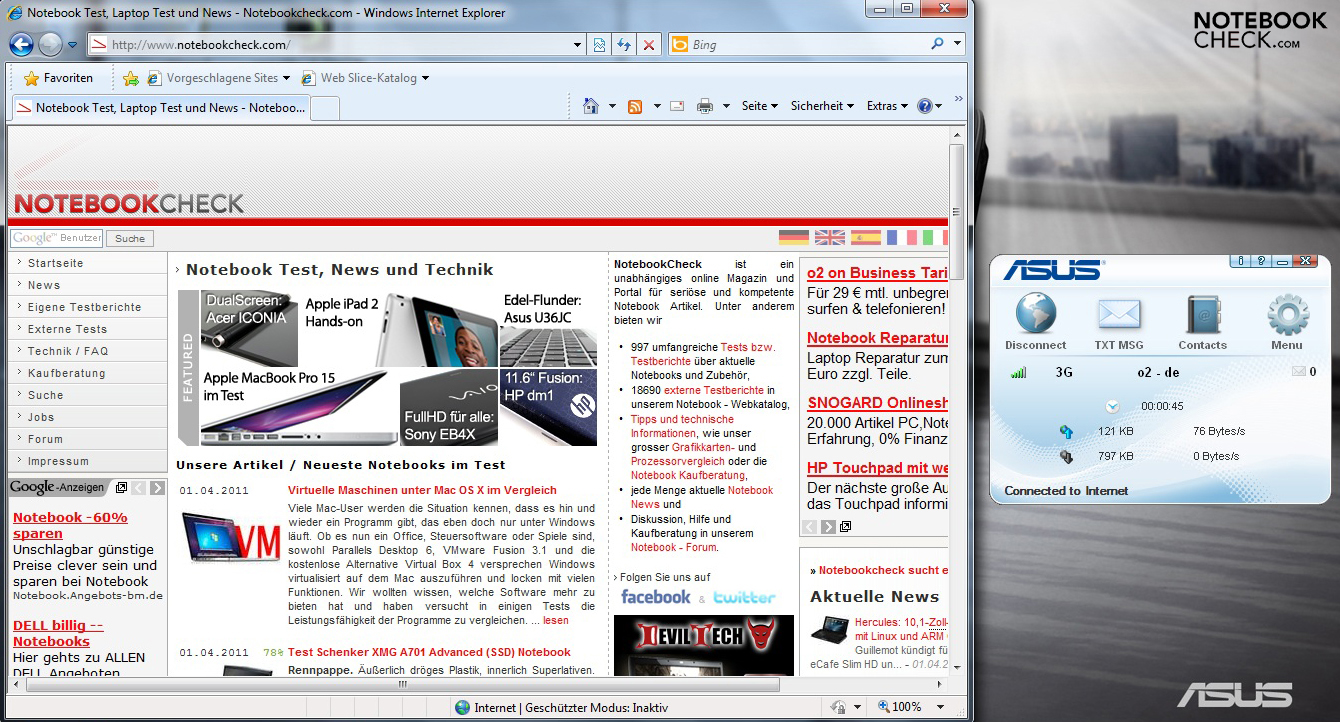Add page to favorites bar icon
This screenshot has width=1340, height=722.
[131, 78]
